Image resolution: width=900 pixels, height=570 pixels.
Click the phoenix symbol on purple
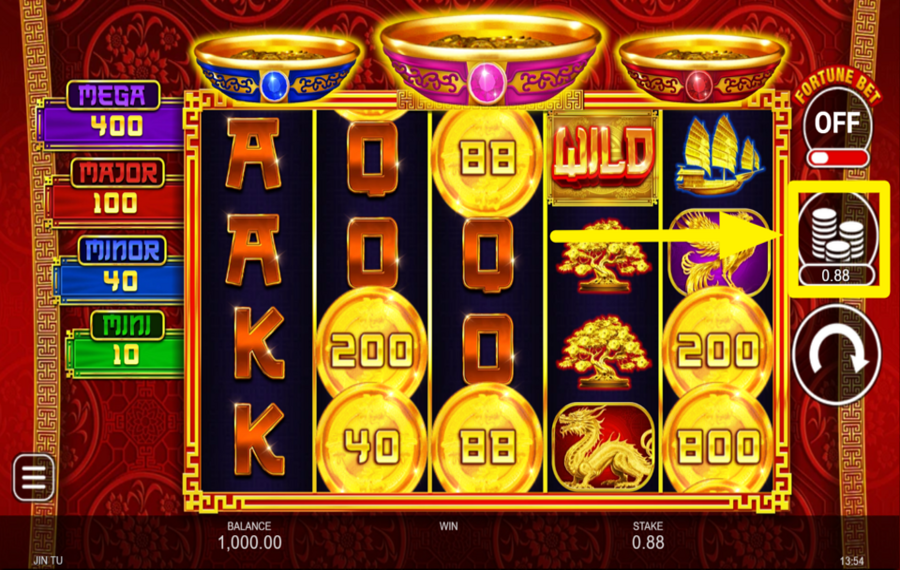click(719, 253)
